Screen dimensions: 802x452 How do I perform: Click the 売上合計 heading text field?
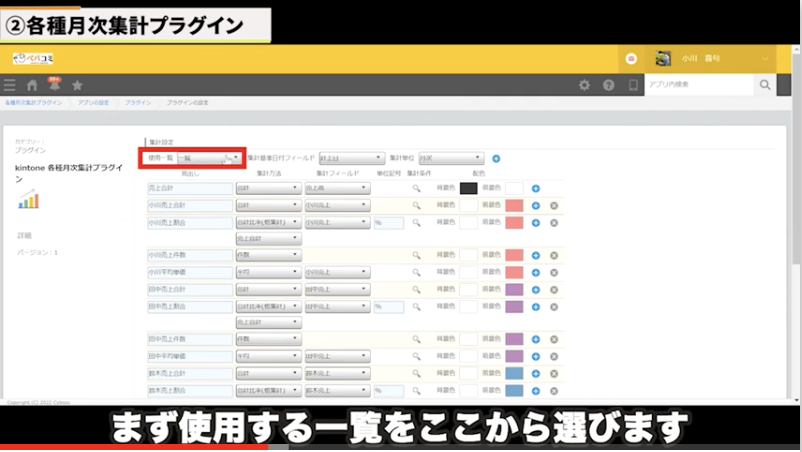pyautogui.click(x=188, y=188)
